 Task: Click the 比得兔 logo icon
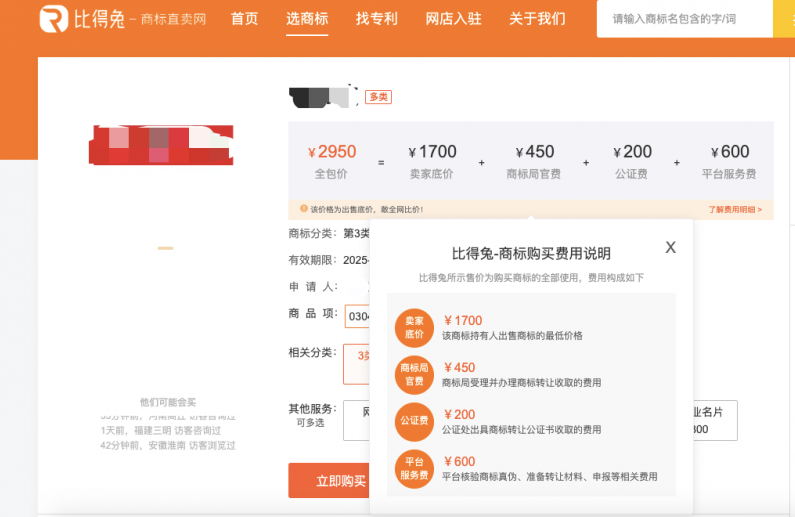pos(54,19)
